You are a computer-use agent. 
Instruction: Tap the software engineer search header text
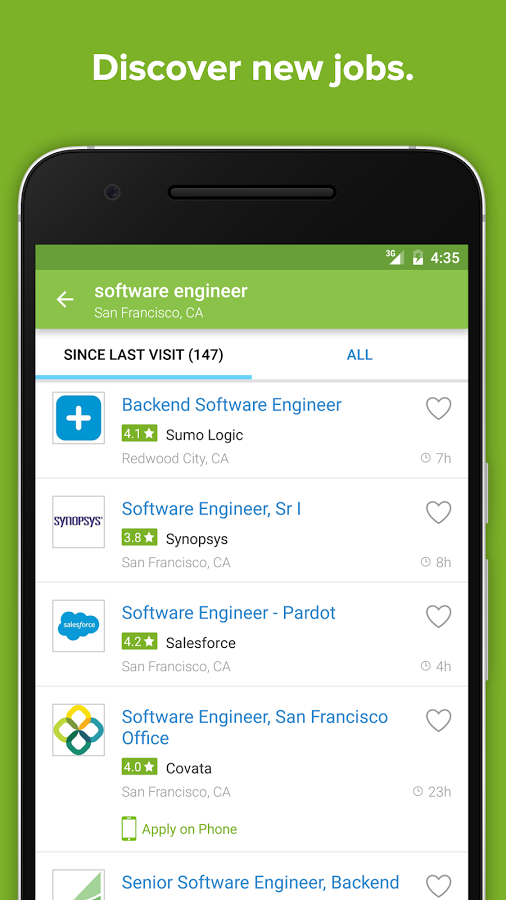click(171, 290)
